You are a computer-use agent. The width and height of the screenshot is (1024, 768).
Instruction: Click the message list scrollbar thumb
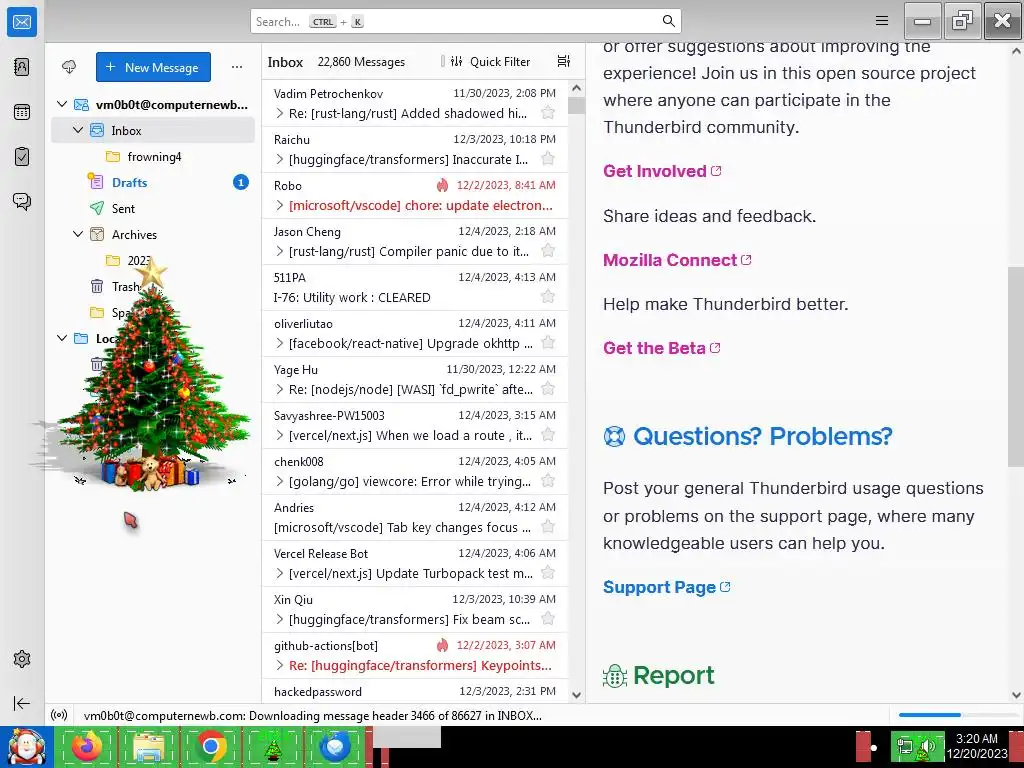tap(576, 105)
